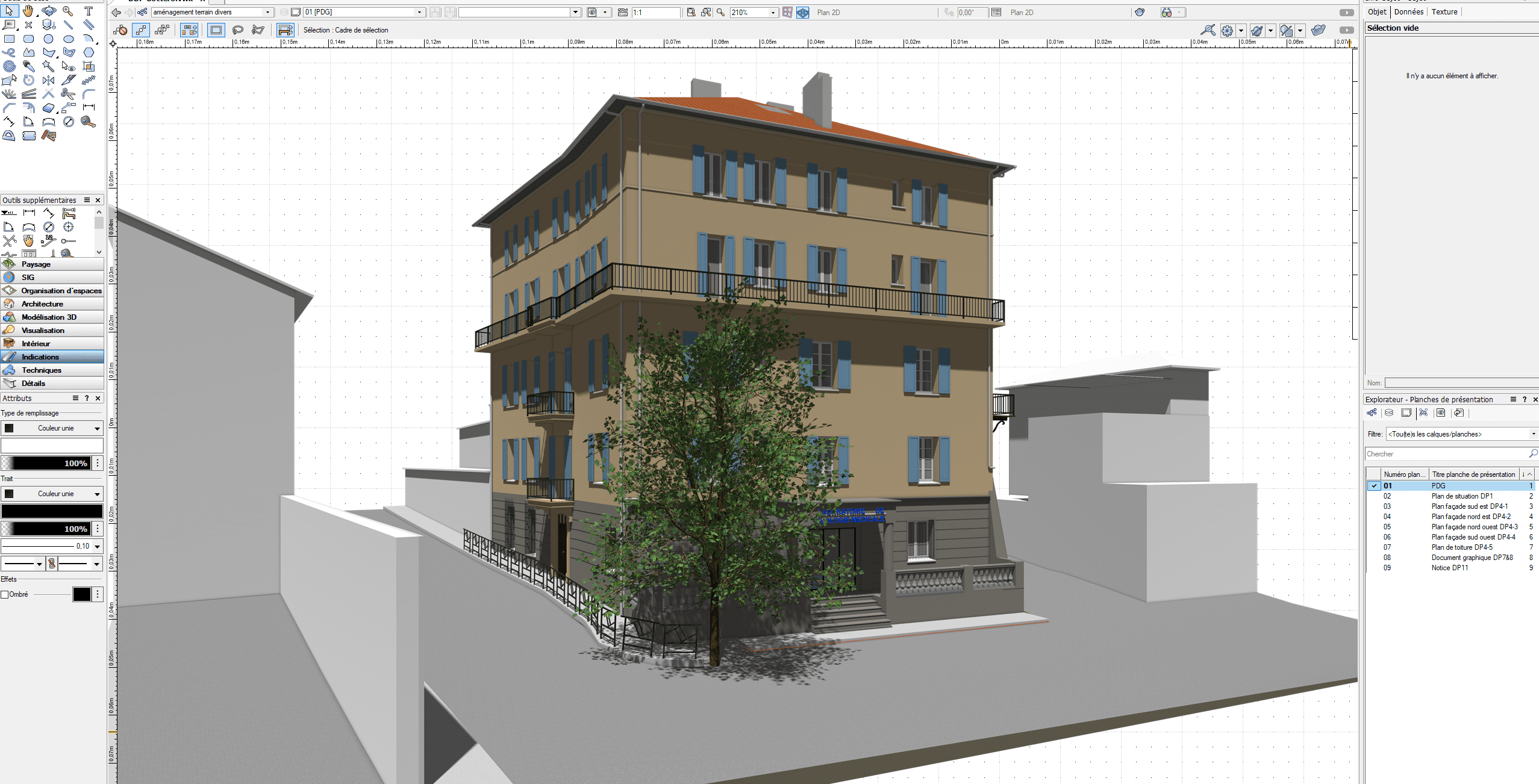Click the black Trait color swatch
The width and height of the screenshot is (1539, 784).
(52, 511)
